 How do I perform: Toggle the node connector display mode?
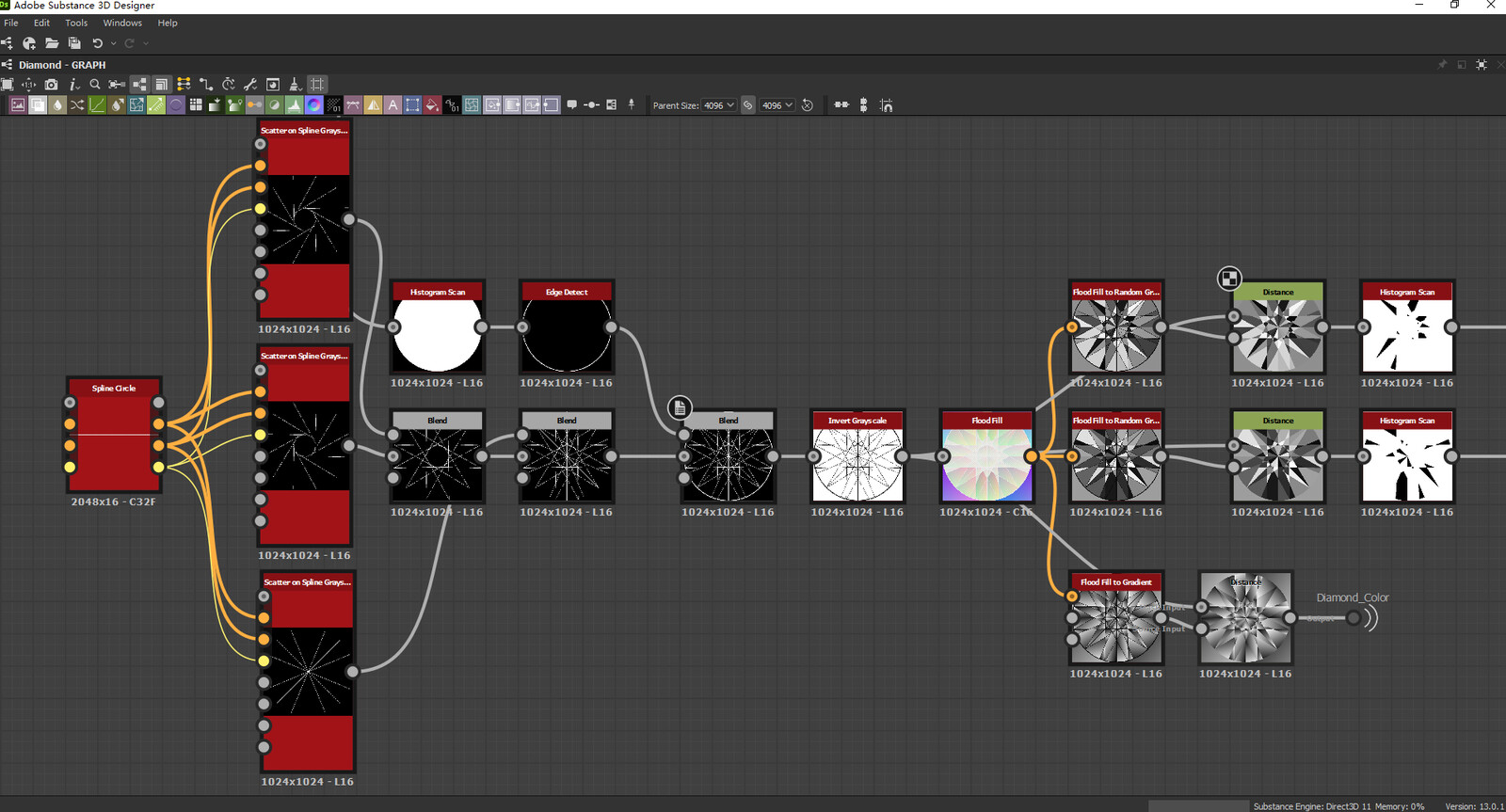point(139,85)
